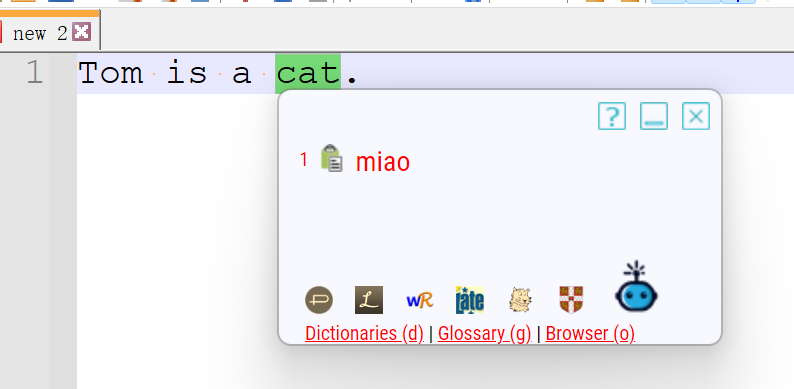Switch to the new 2 tab
The image size is (794, 389).
(40, 33)
